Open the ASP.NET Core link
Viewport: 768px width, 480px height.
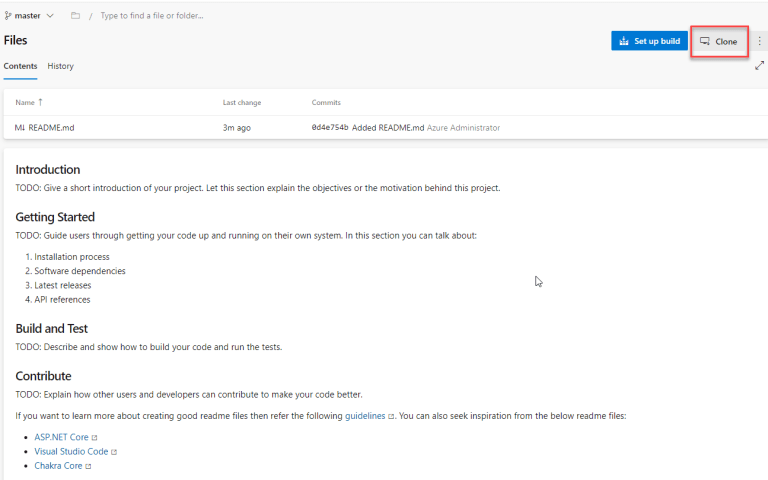tap(61, 437)
